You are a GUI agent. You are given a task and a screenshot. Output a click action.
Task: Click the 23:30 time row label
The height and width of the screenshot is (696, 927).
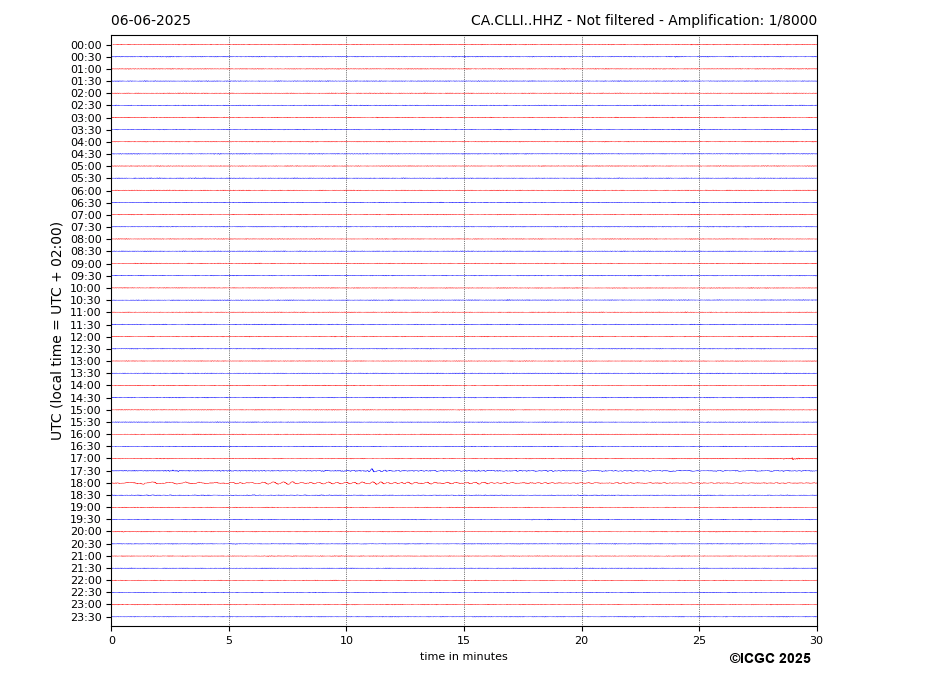click(x=86, y=617)
